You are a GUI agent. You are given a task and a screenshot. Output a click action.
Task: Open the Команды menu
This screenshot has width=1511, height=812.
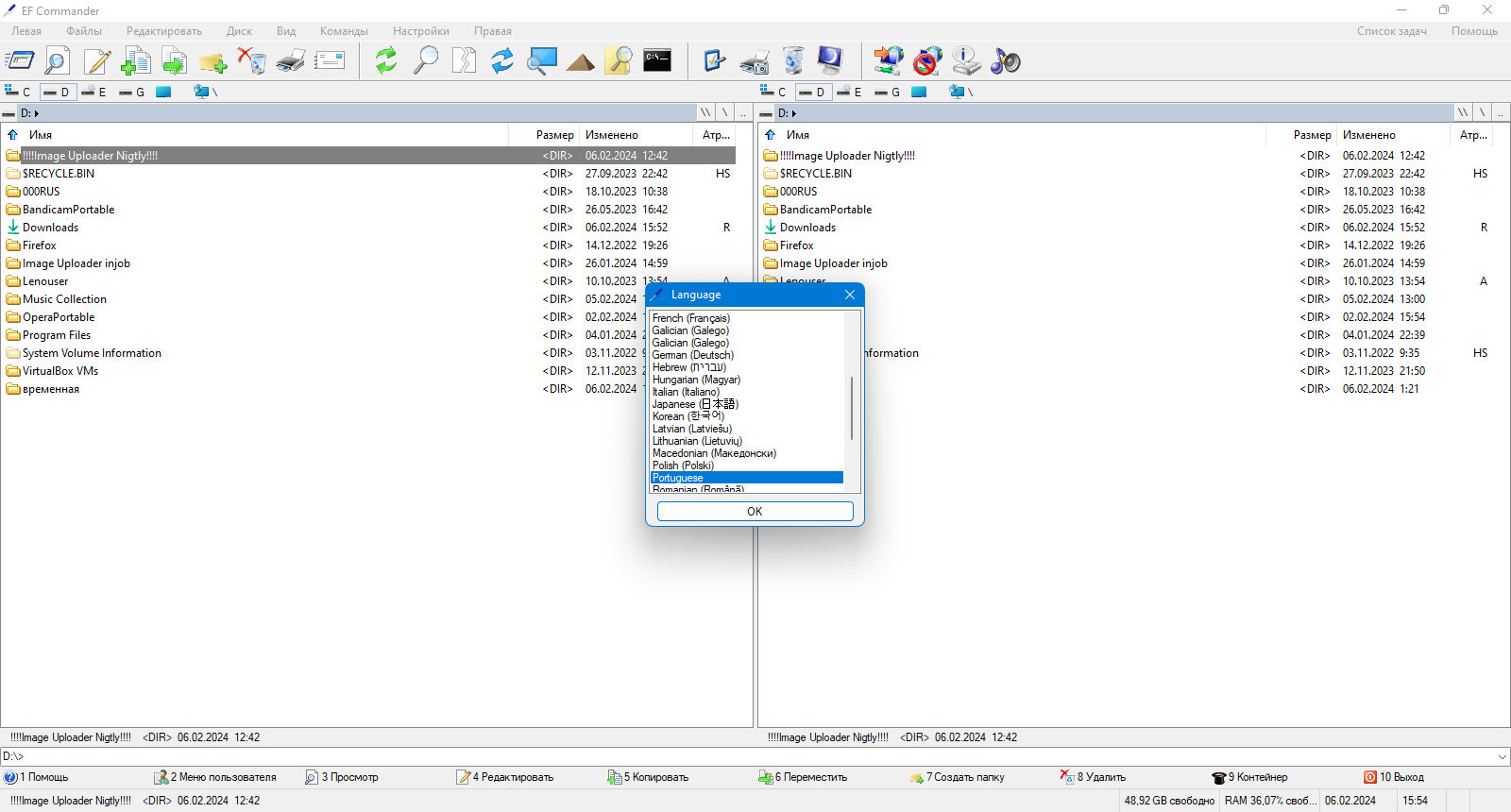click(344, 31)
